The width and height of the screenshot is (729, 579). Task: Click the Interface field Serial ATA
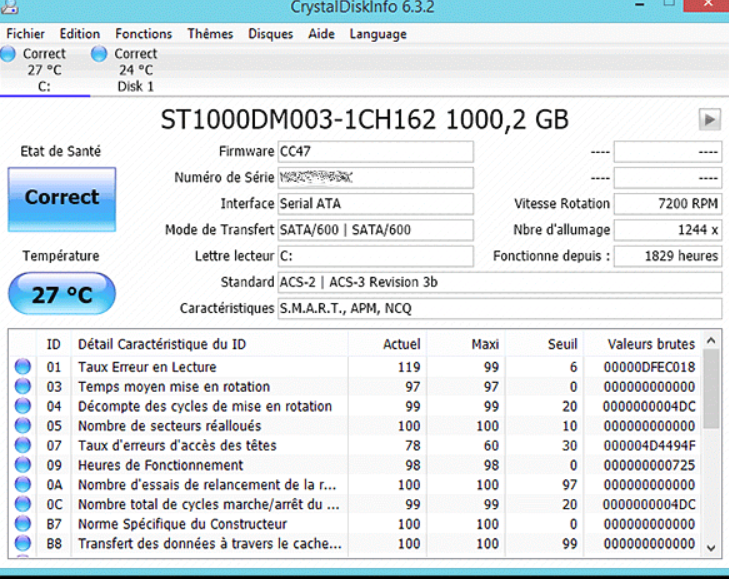pyautogui.click(x=376, y=204)
